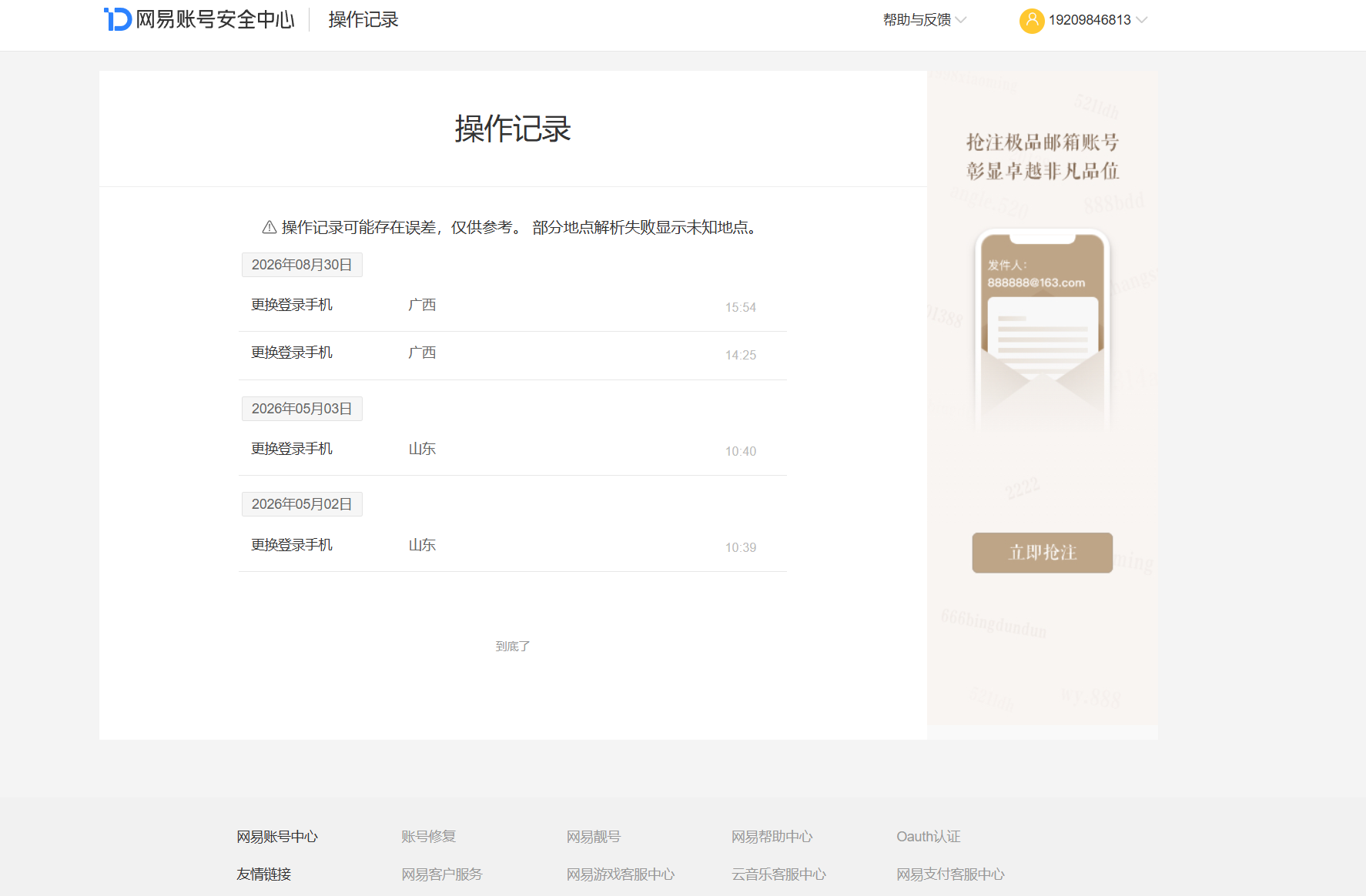Click 广西 location in the 15:54 row

click(x=422, y=305)
